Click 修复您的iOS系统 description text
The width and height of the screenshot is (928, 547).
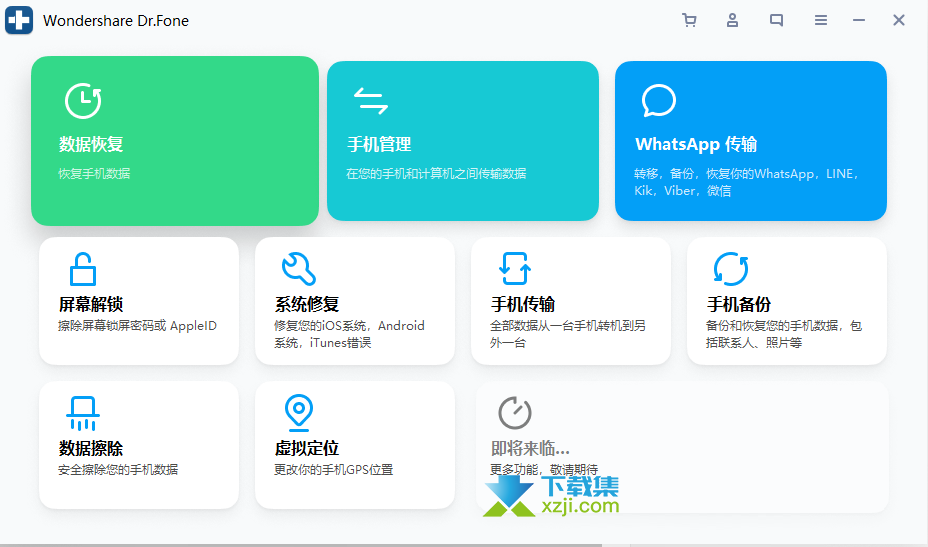(349, 334)
